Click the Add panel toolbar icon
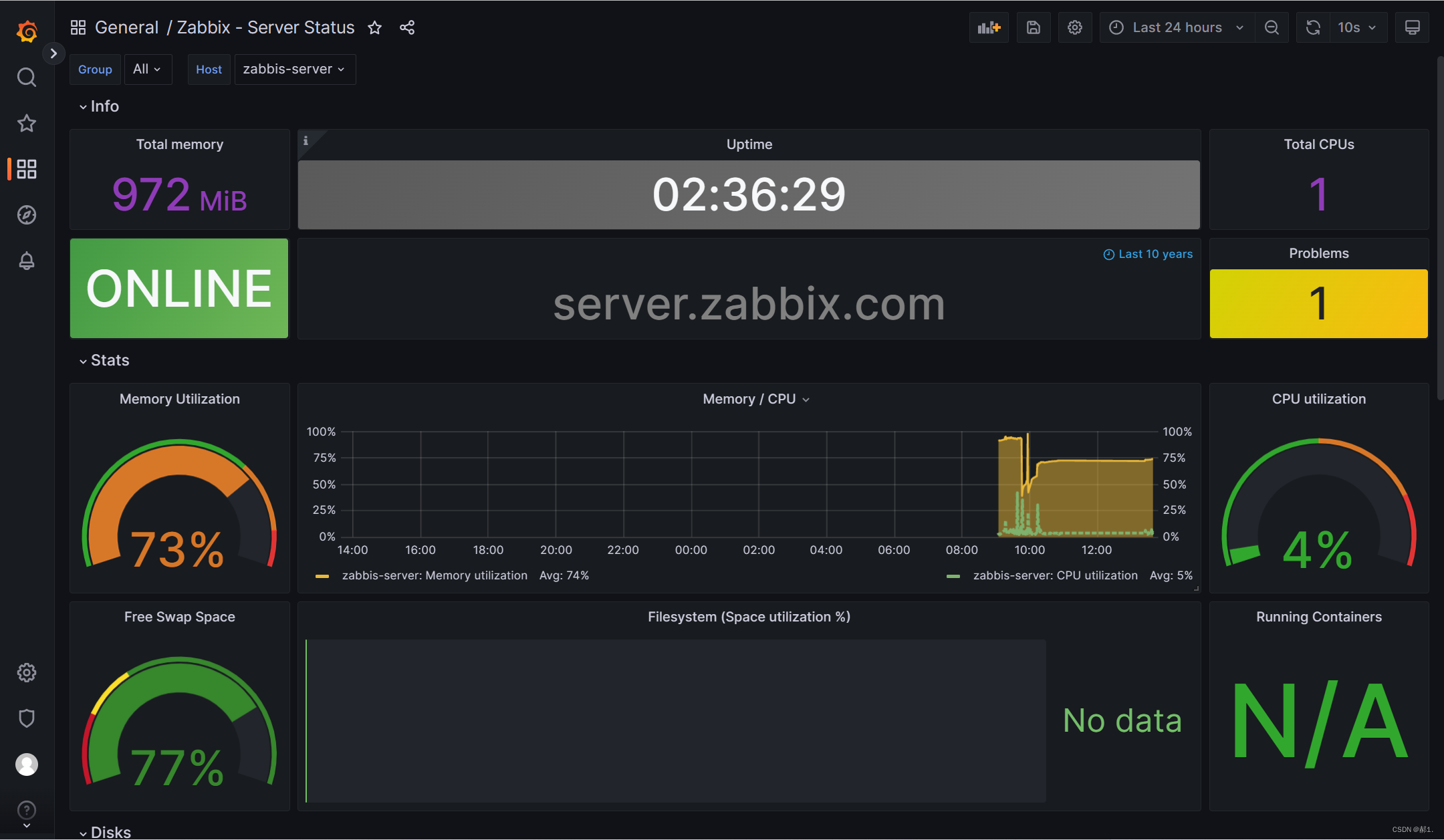The height and width of the screenshot is (840, 1444). [x=989, y=27]
